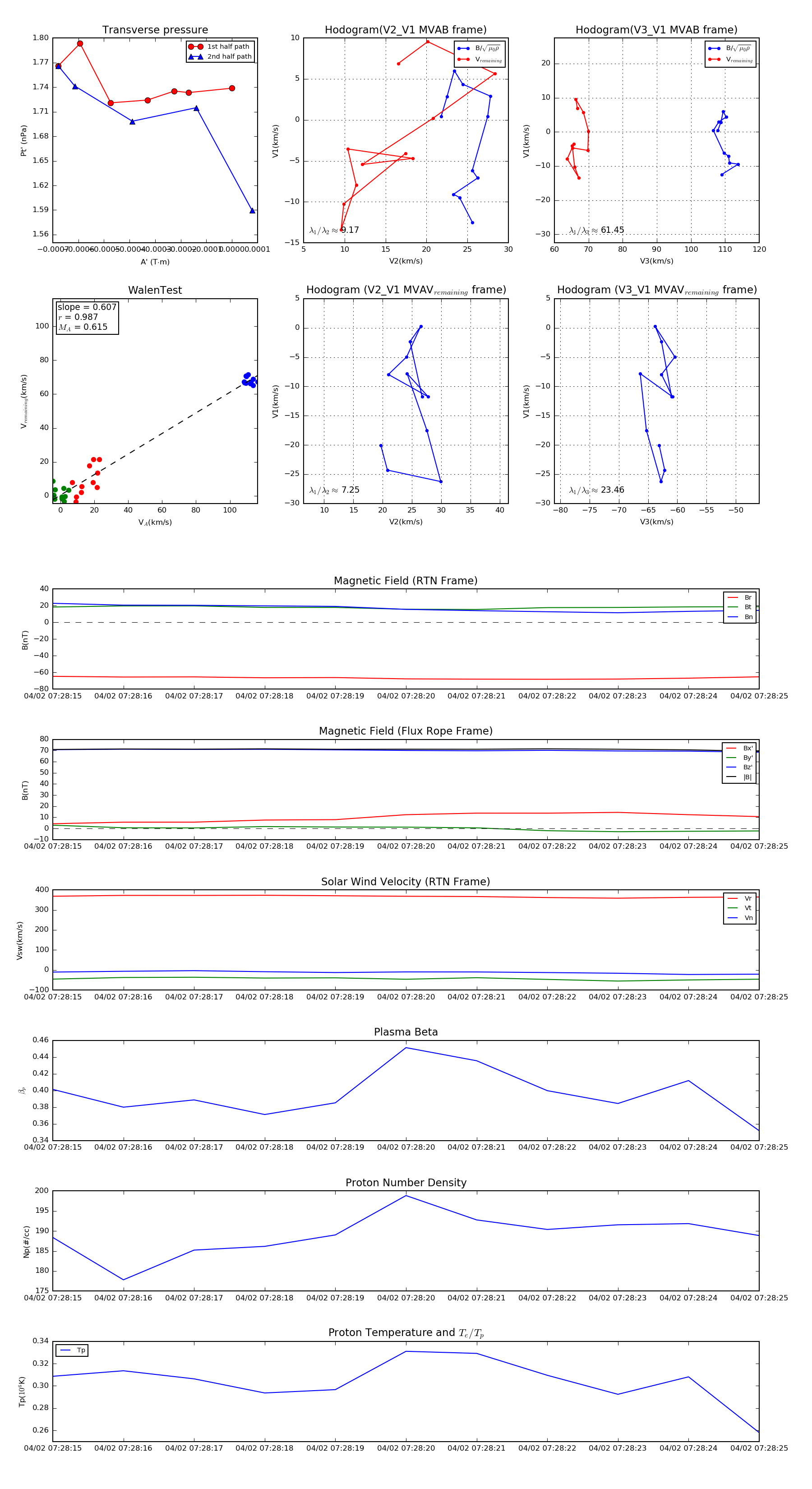Select the 'Br' legend entry
The width and height of the screenshot is (812, 1489).
(740, 598)
